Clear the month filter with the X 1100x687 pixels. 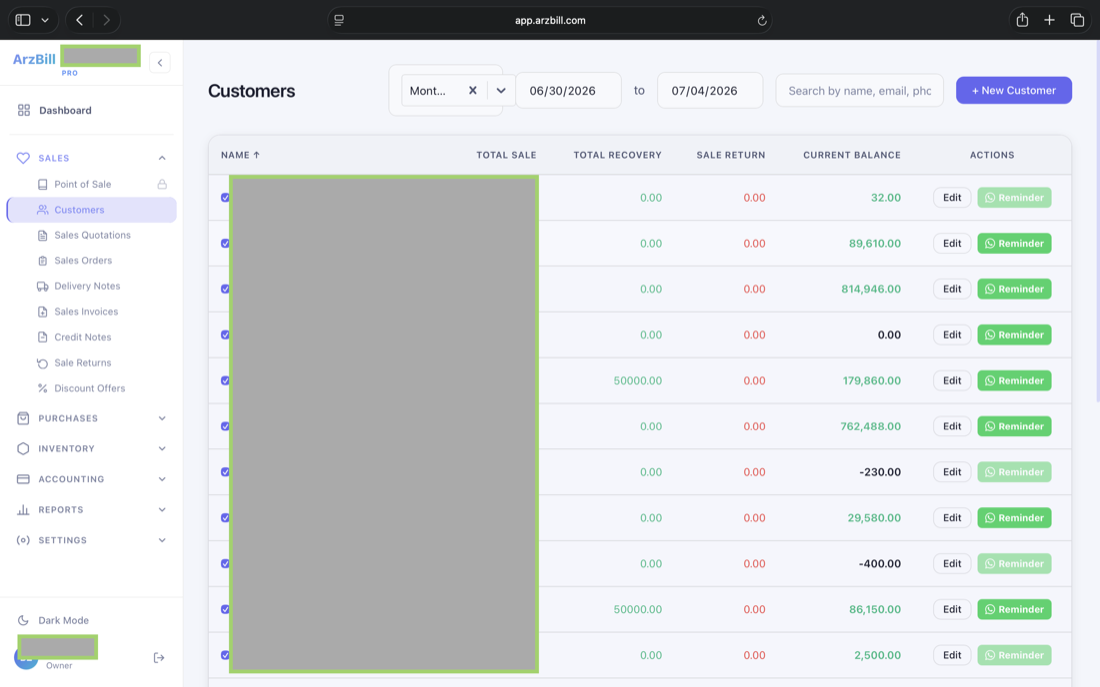(x=473, y=91)
